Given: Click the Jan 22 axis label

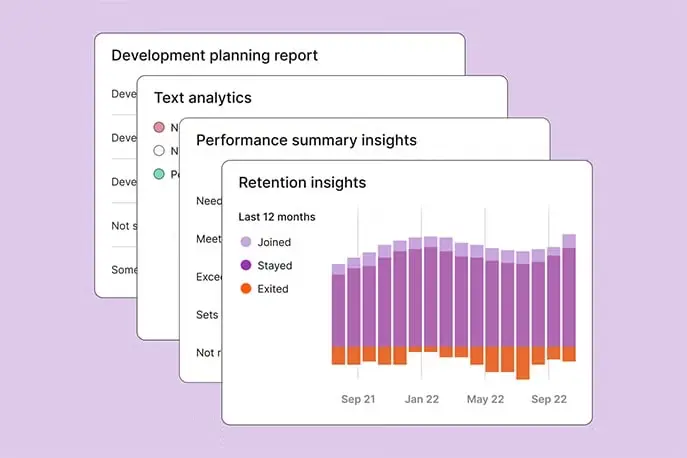Looking at the screenshot, I should coord(423,398).
